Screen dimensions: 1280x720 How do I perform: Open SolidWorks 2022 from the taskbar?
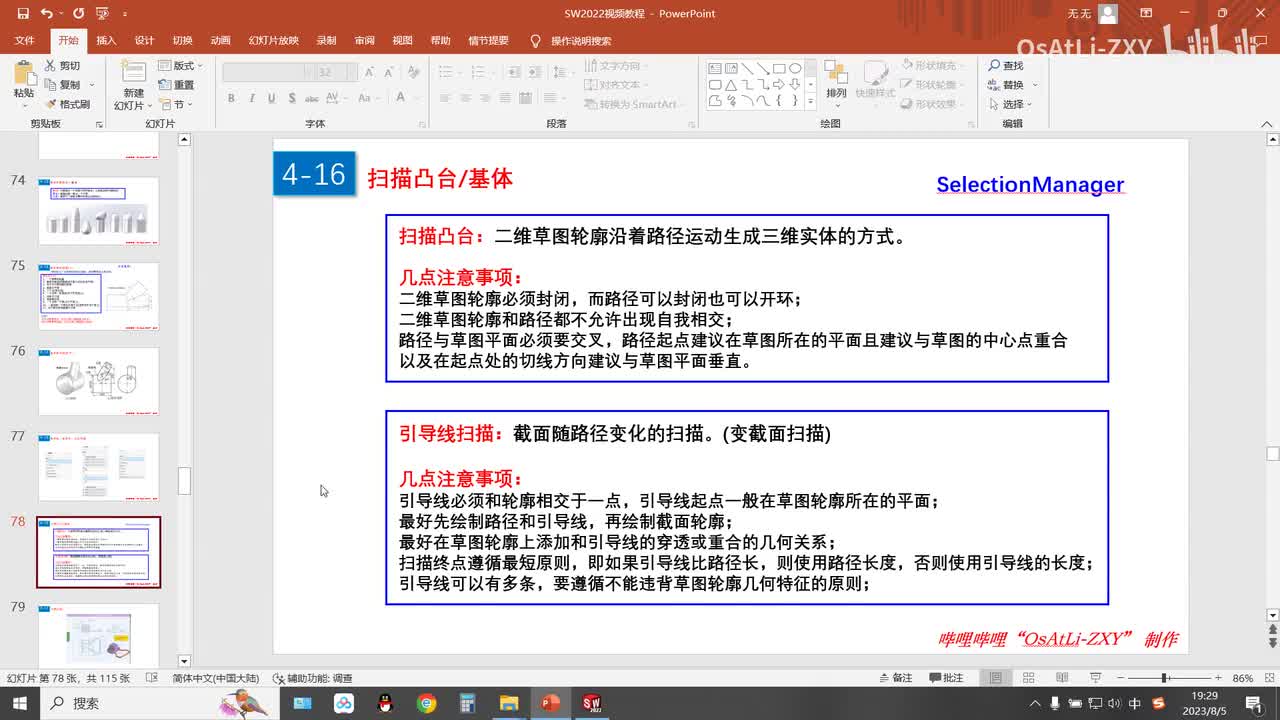coord(591,703)
